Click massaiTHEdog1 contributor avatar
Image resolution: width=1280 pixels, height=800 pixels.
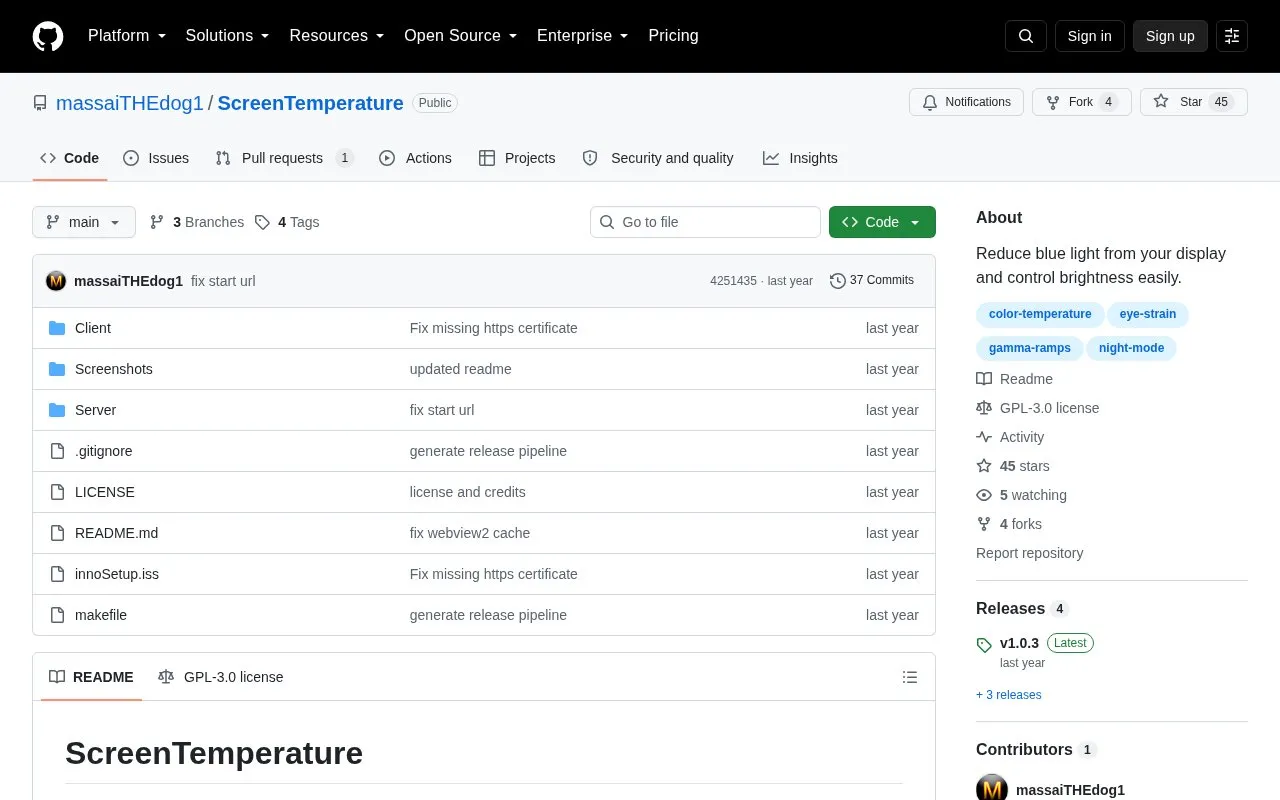992,789
